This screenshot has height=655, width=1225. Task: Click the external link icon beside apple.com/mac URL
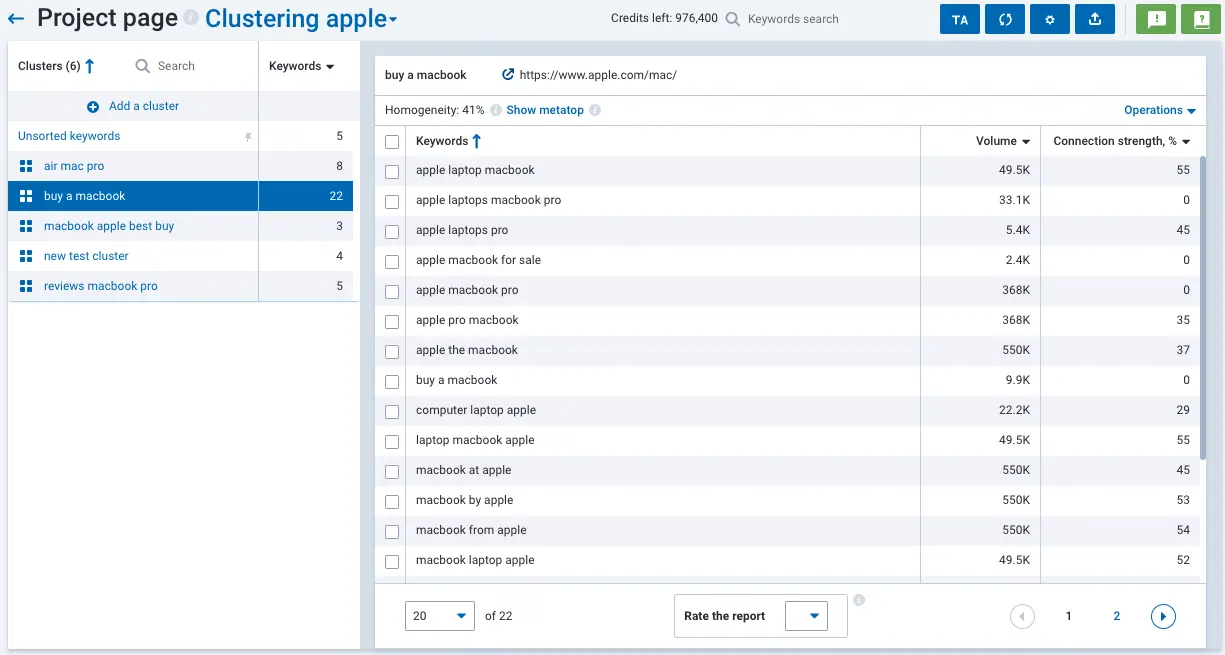(505, 75)
